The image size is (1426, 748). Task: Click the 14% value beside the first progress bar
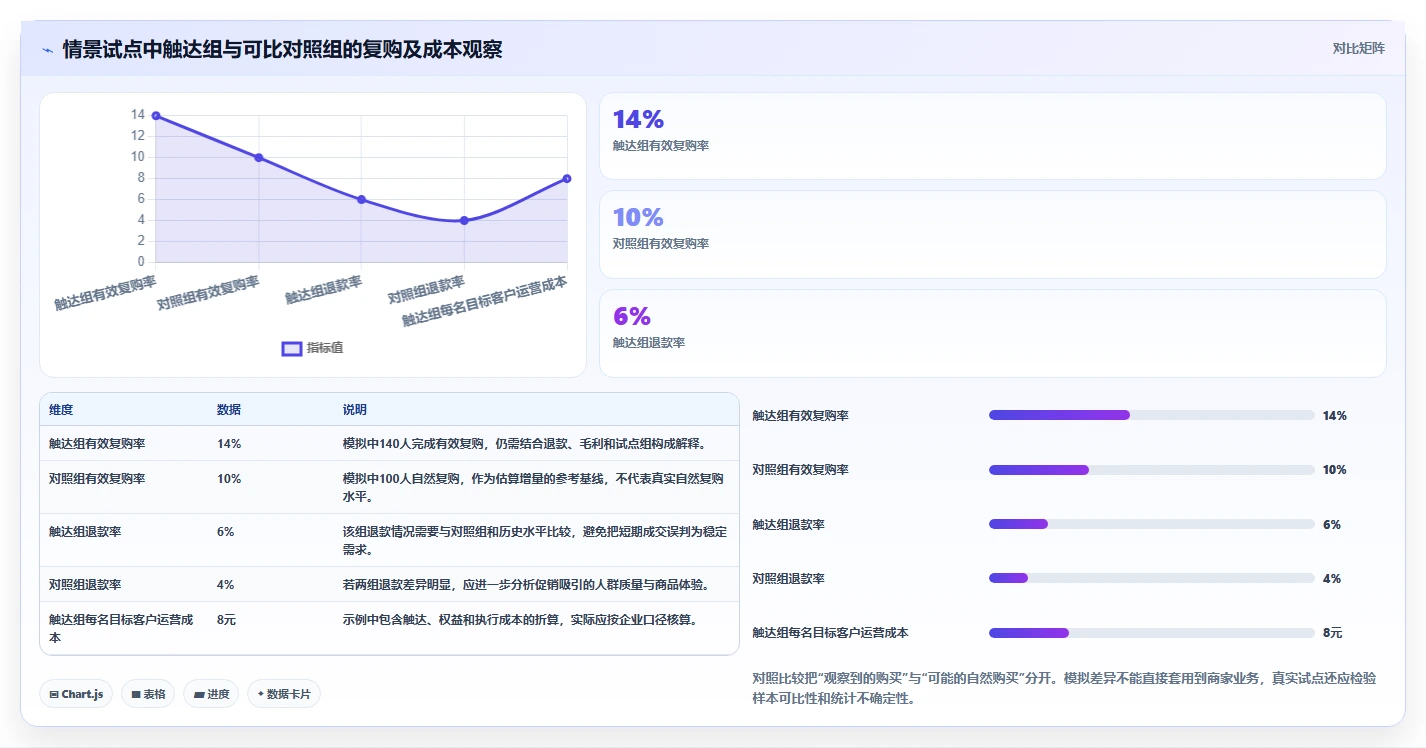click(x=1335, y=416)
